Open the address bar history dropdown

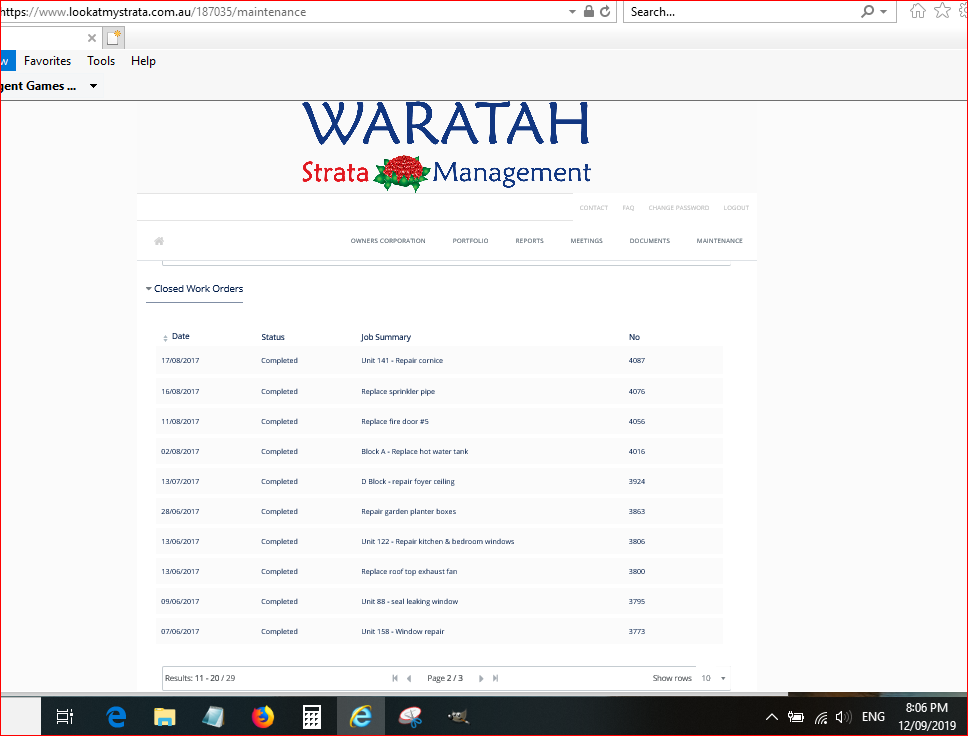tap(572, 12)
